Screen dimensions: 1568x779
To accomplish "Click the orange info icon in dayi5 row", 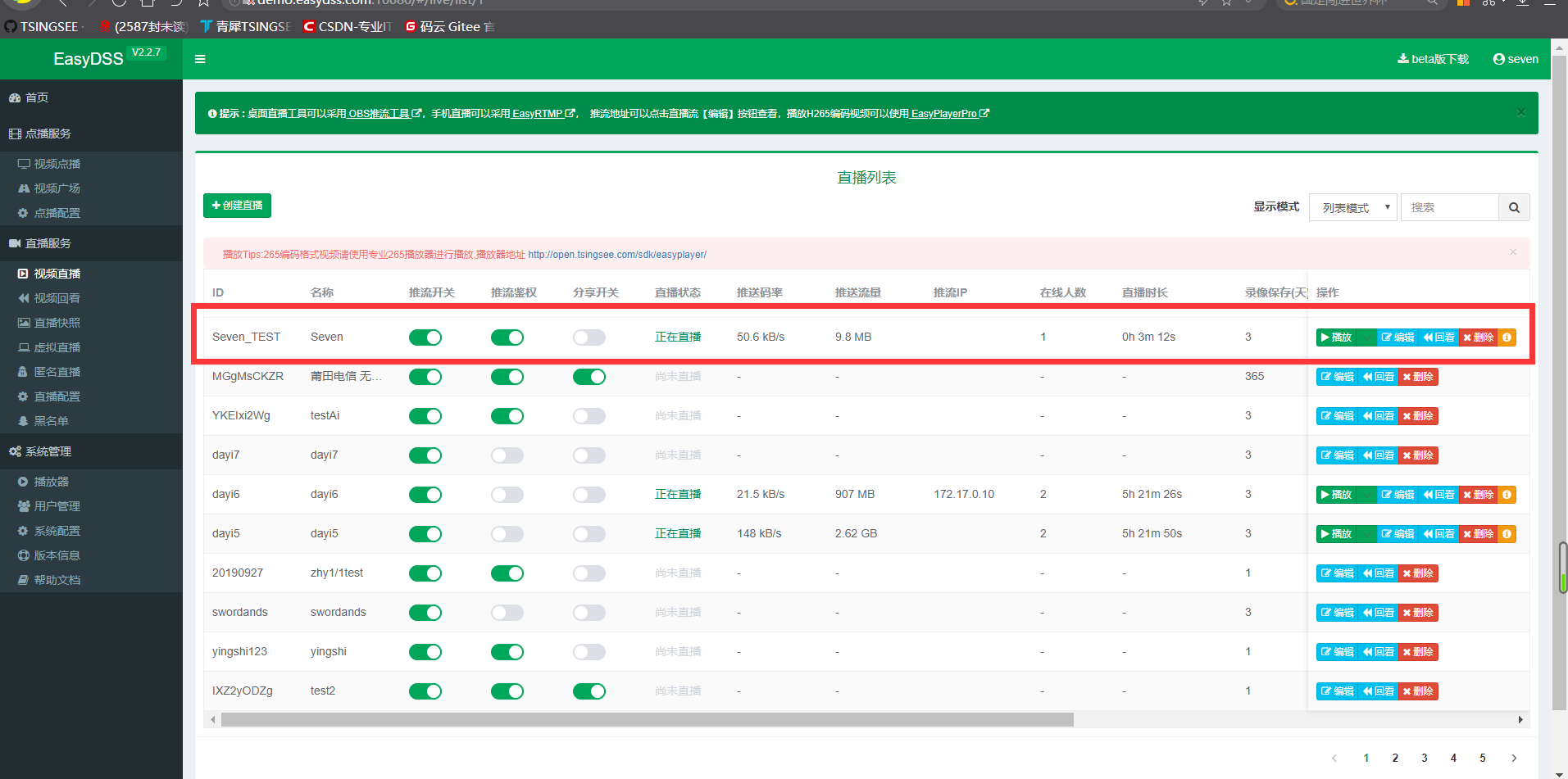I will (1507, 534).
